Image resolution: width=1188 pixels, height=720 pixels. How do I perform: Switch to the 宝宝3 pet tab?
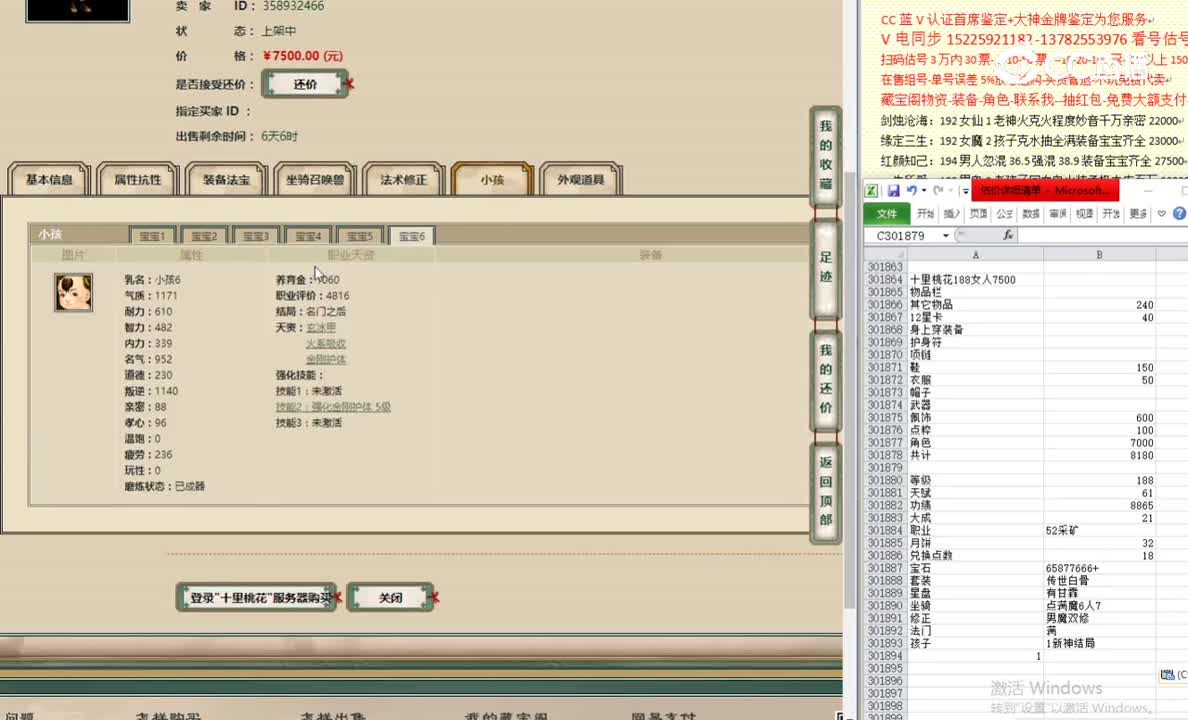[x=255, y=235]
